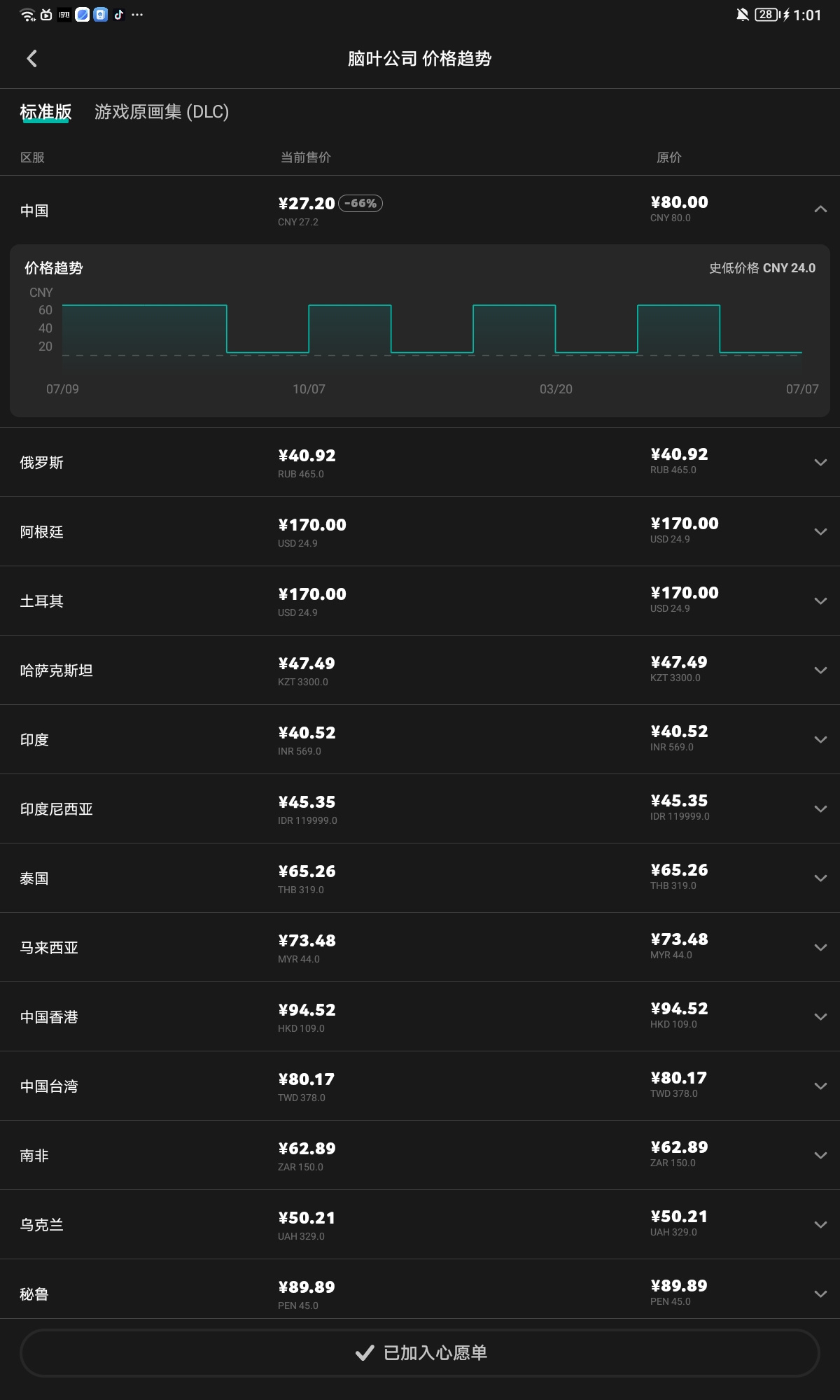Expand the 乌克兰 region row
The width and height of the screenshot is (840, 1400).
pyautogui.click(x=820, y=1224)
